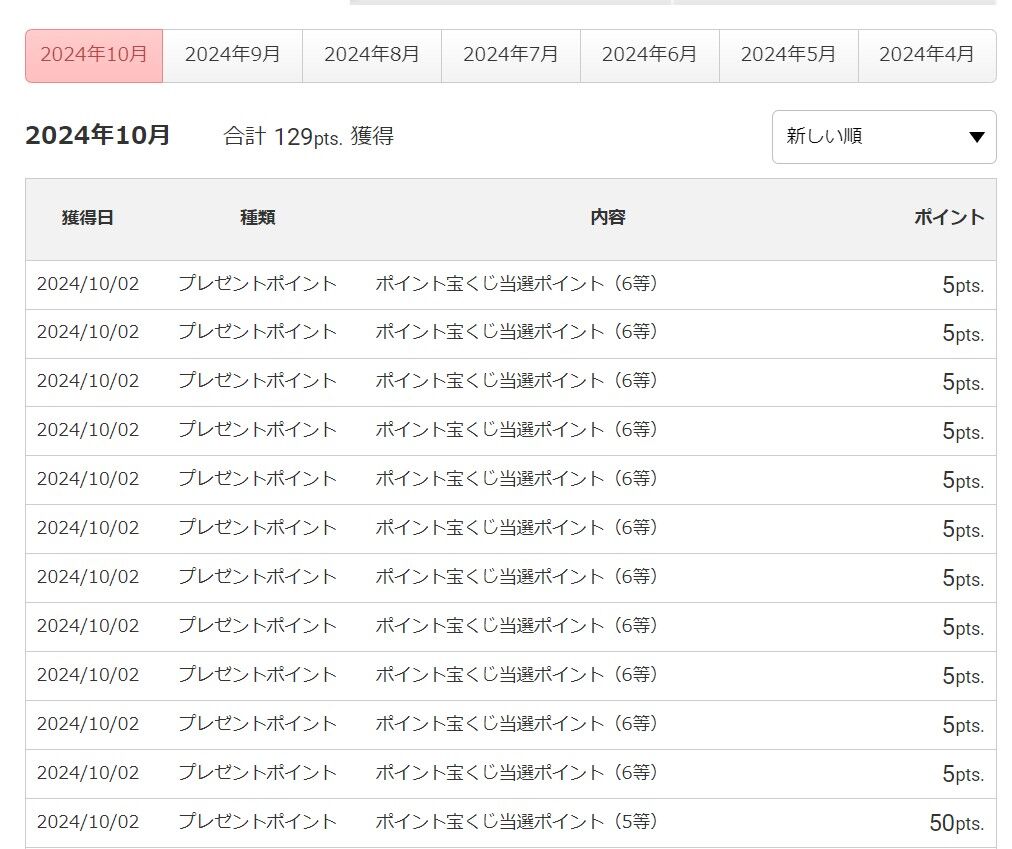Screen dimensions: 1012x849
Task: Click the 種類 column header
Action: pyautogui.click(x=258, y=218)
